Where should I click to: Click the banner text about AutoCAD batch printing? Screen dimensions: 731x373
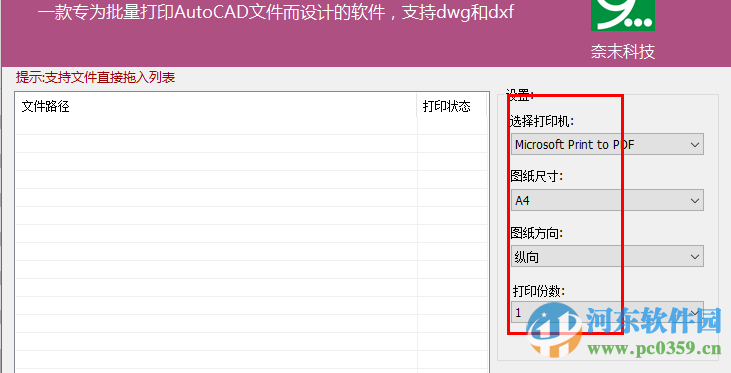[276, 12]
